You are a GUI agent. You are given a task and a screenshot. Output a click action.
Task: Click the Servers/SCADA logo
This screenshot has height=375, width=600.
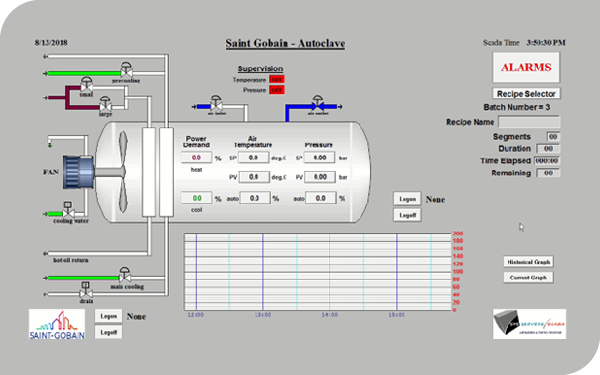(529, 324)
